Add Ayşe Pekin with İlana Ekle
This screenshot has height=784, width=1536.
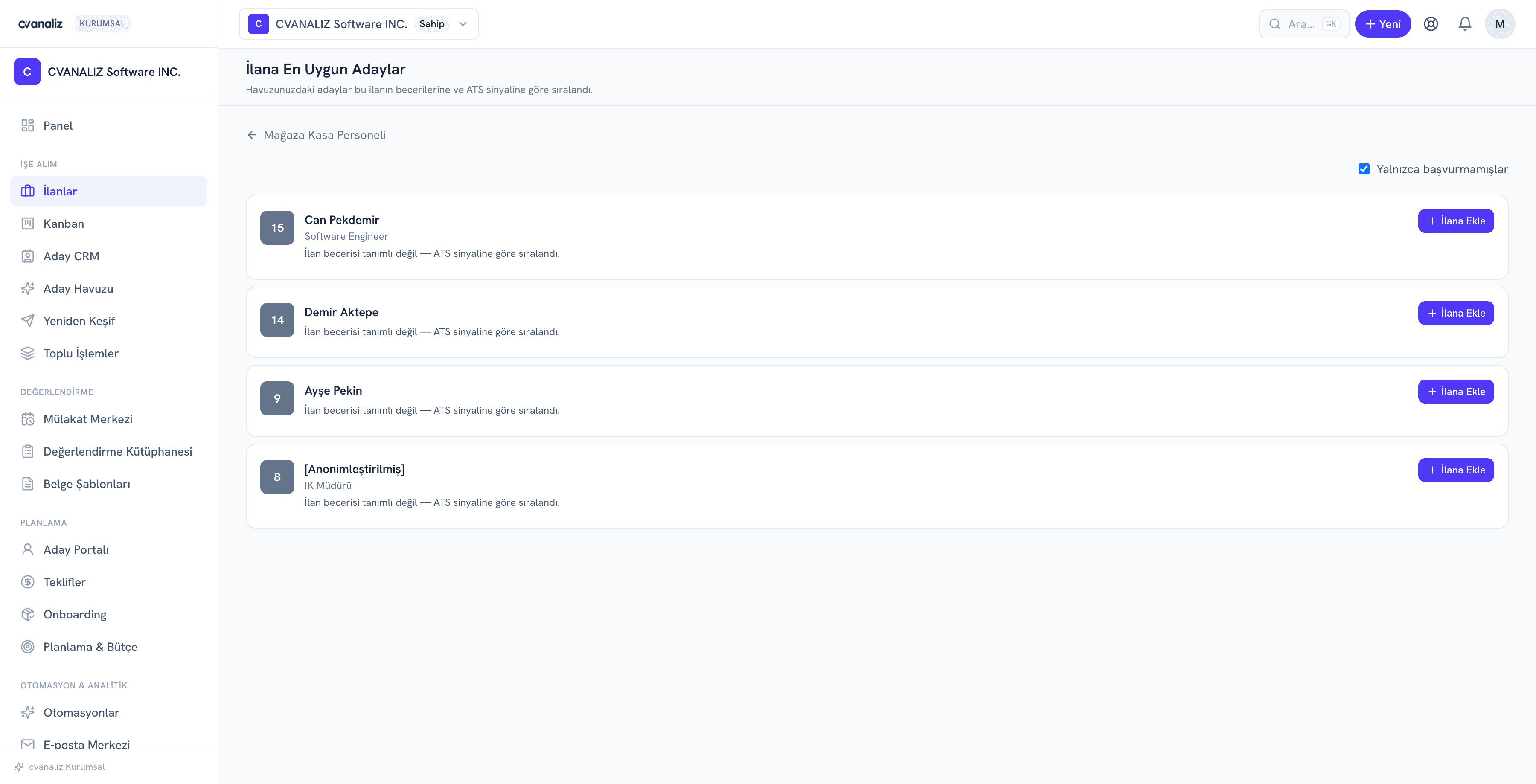click(x=1456, y=392)
